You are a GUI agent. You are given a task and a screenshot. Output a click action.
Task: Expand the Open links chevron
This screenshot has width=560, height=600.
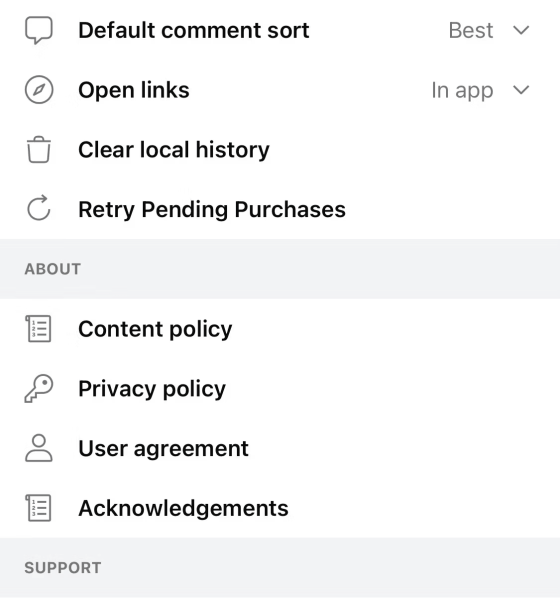click(521, 90)
